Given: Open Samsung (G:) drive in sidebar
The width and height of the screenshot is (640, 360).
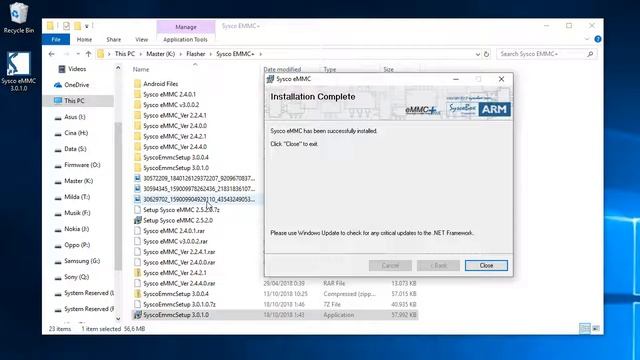Looking at the screenshot, I should pyautogui.click(x=82, y=261).
